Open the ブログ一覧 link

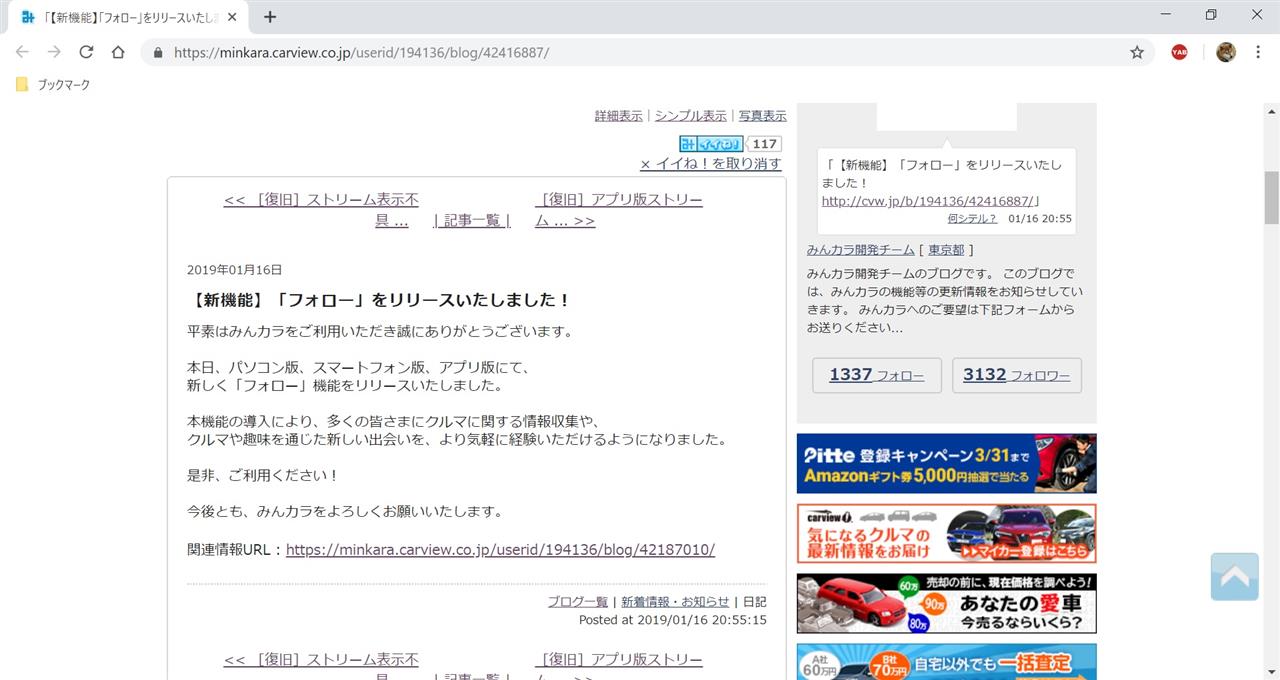pyautogui.click(x=577, y=602)
